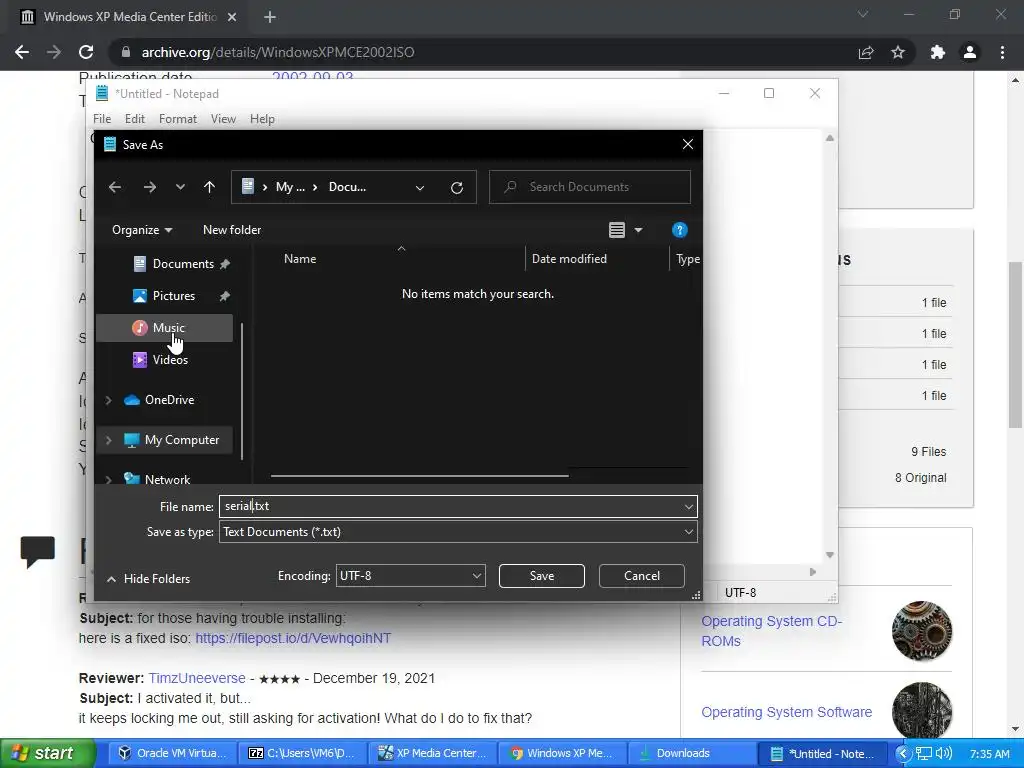
Task: Go up one folder level
Action: pyautogui.click(x=209, y=187)
